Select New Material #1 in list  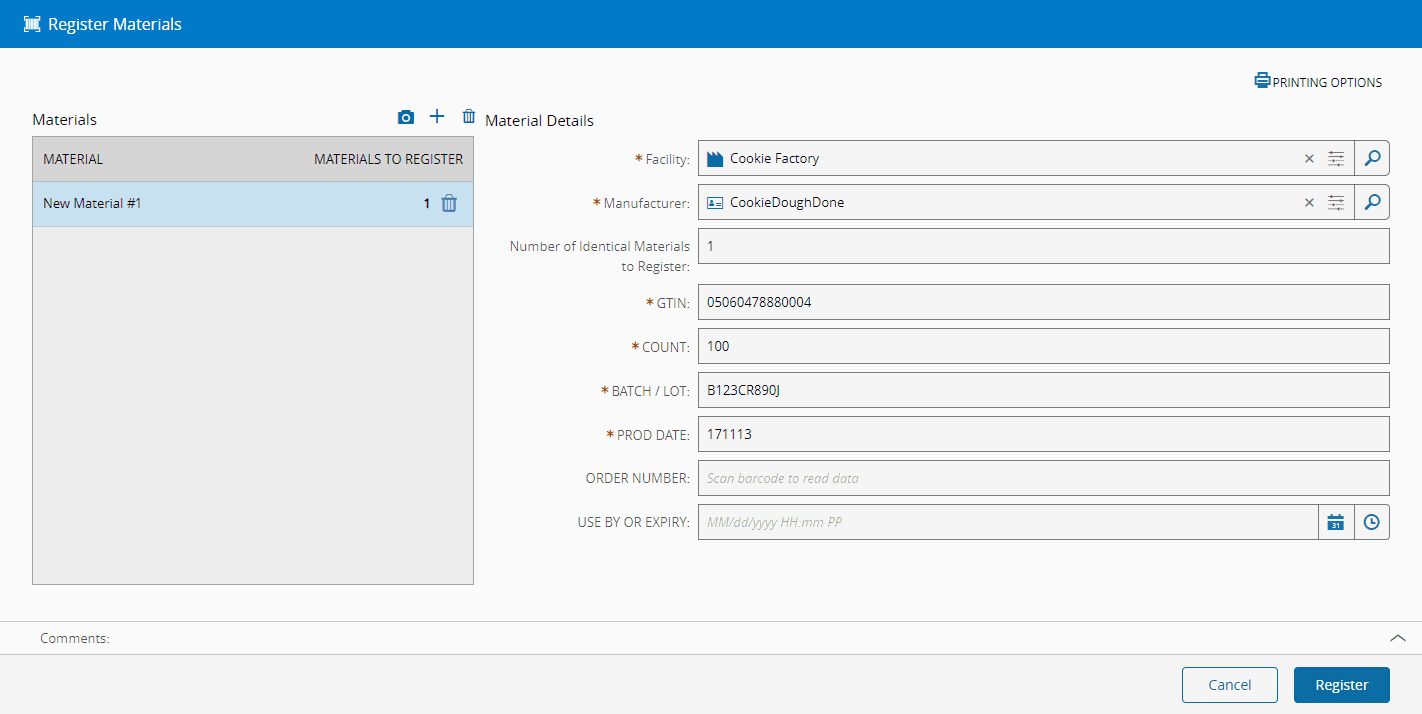point(200,204)
